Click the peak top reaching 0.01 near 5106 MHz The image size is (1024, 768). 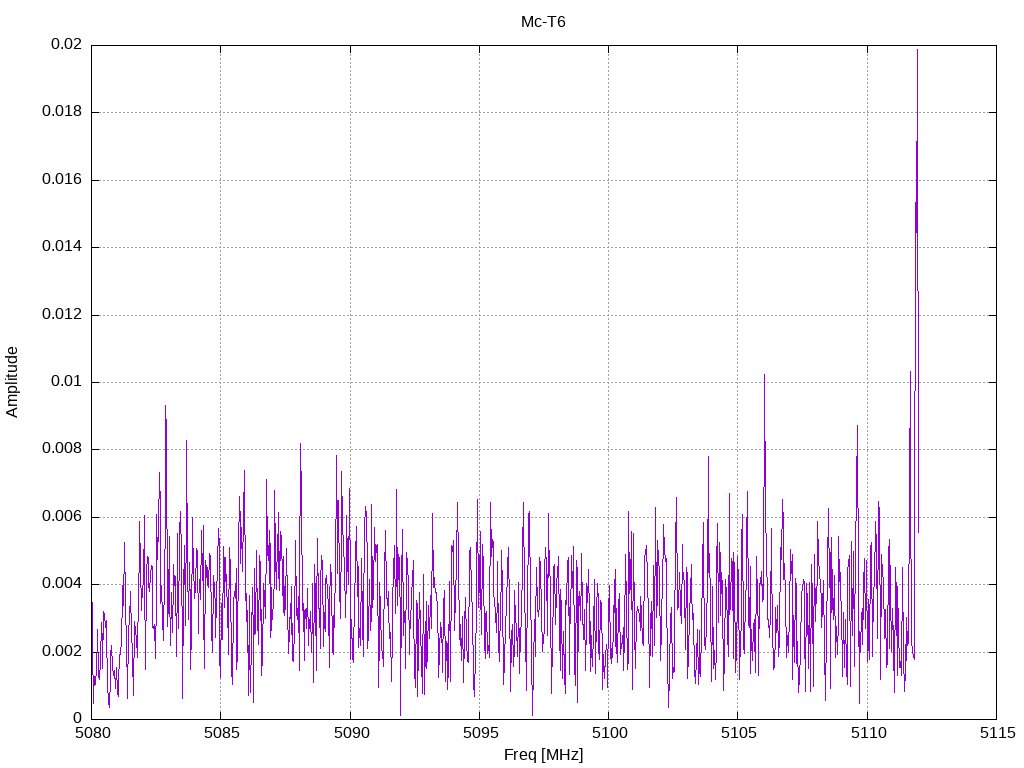(x=764, y=375)
